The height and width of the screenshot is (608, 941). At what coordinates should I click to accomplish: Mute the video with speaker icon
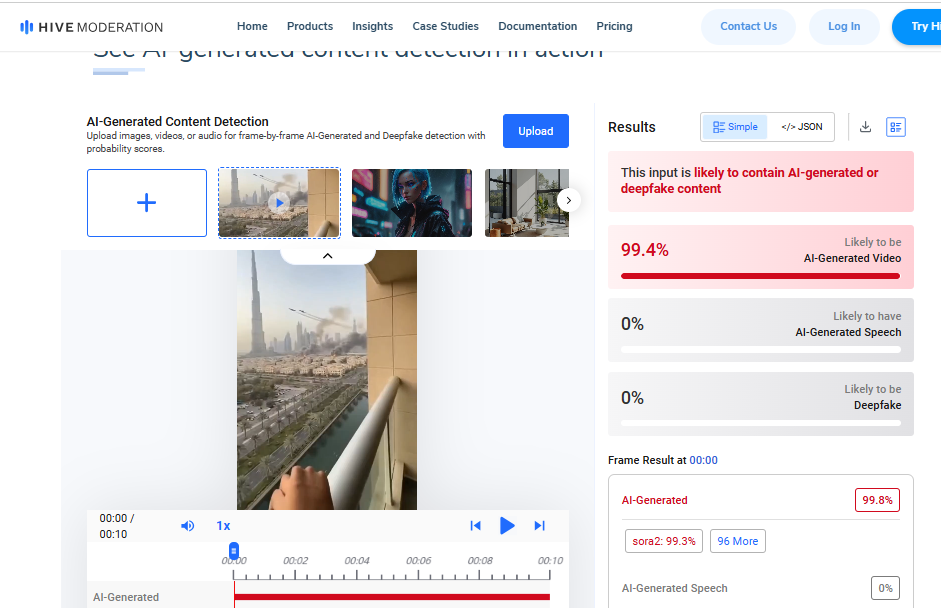(187, 526)
